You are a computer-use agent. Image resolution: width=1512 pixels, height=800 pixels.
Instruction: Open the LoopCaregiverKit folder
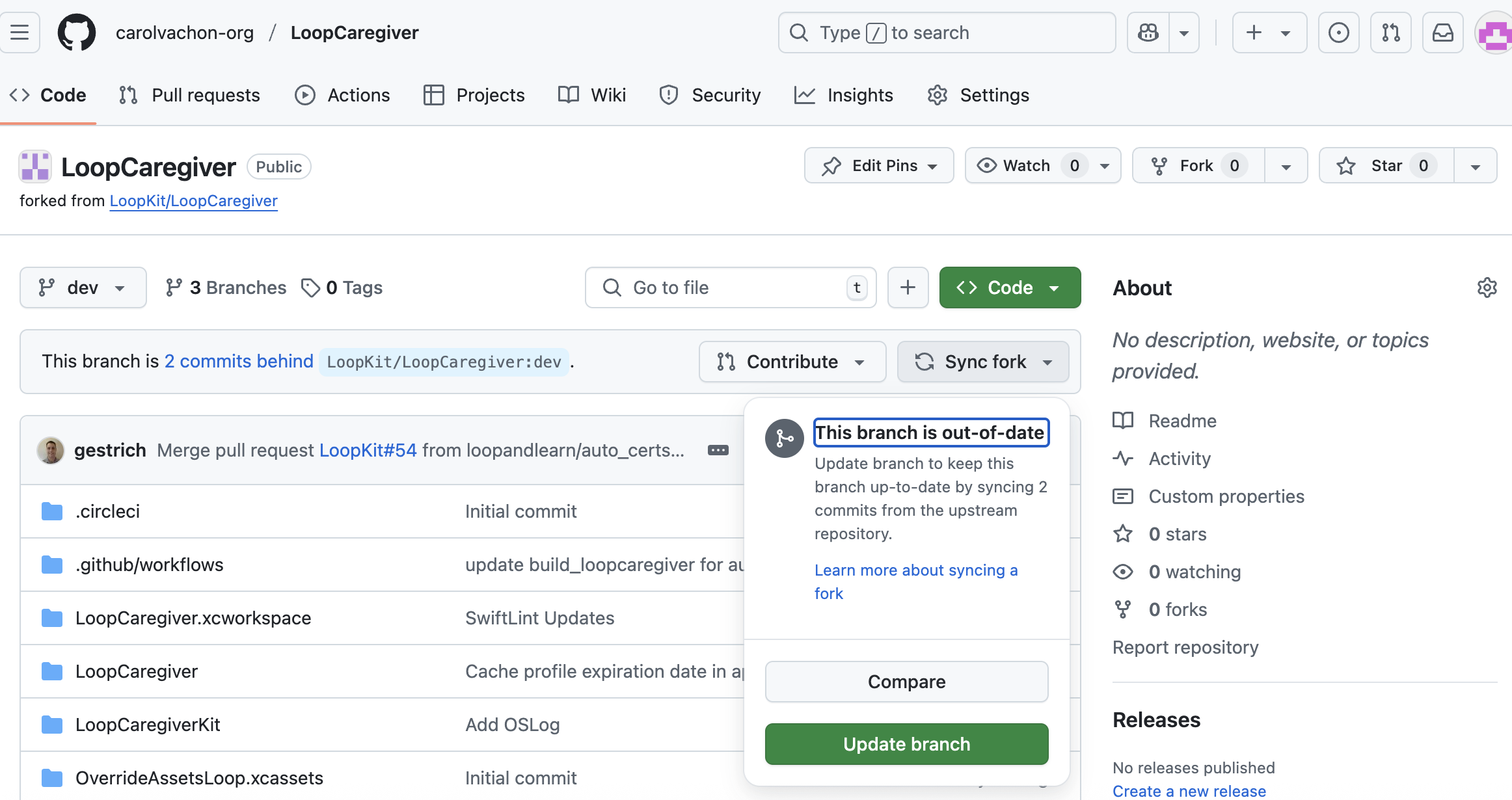click(x=148, y=725)
